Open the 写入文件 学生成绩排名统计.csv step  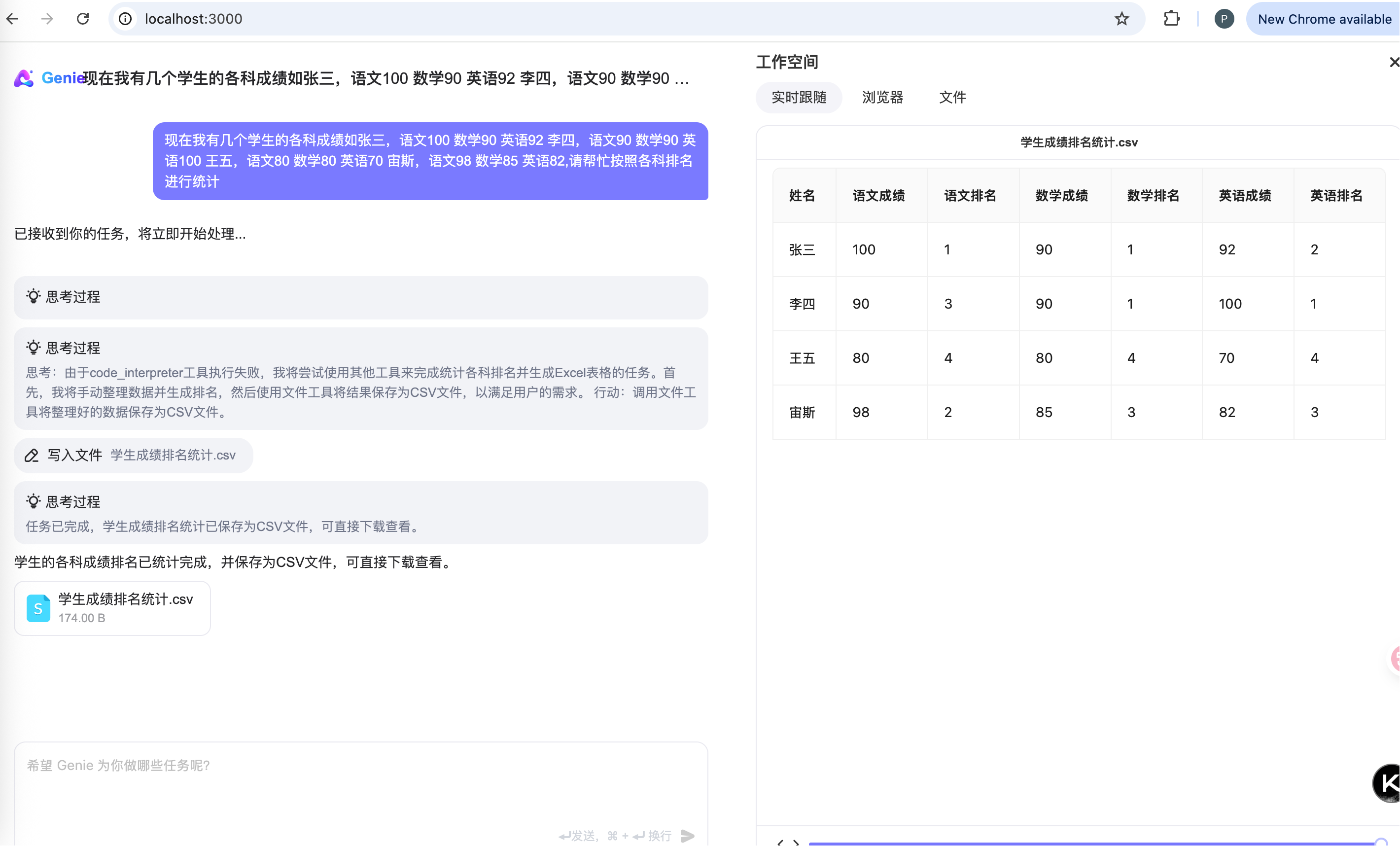click(134, 455)
